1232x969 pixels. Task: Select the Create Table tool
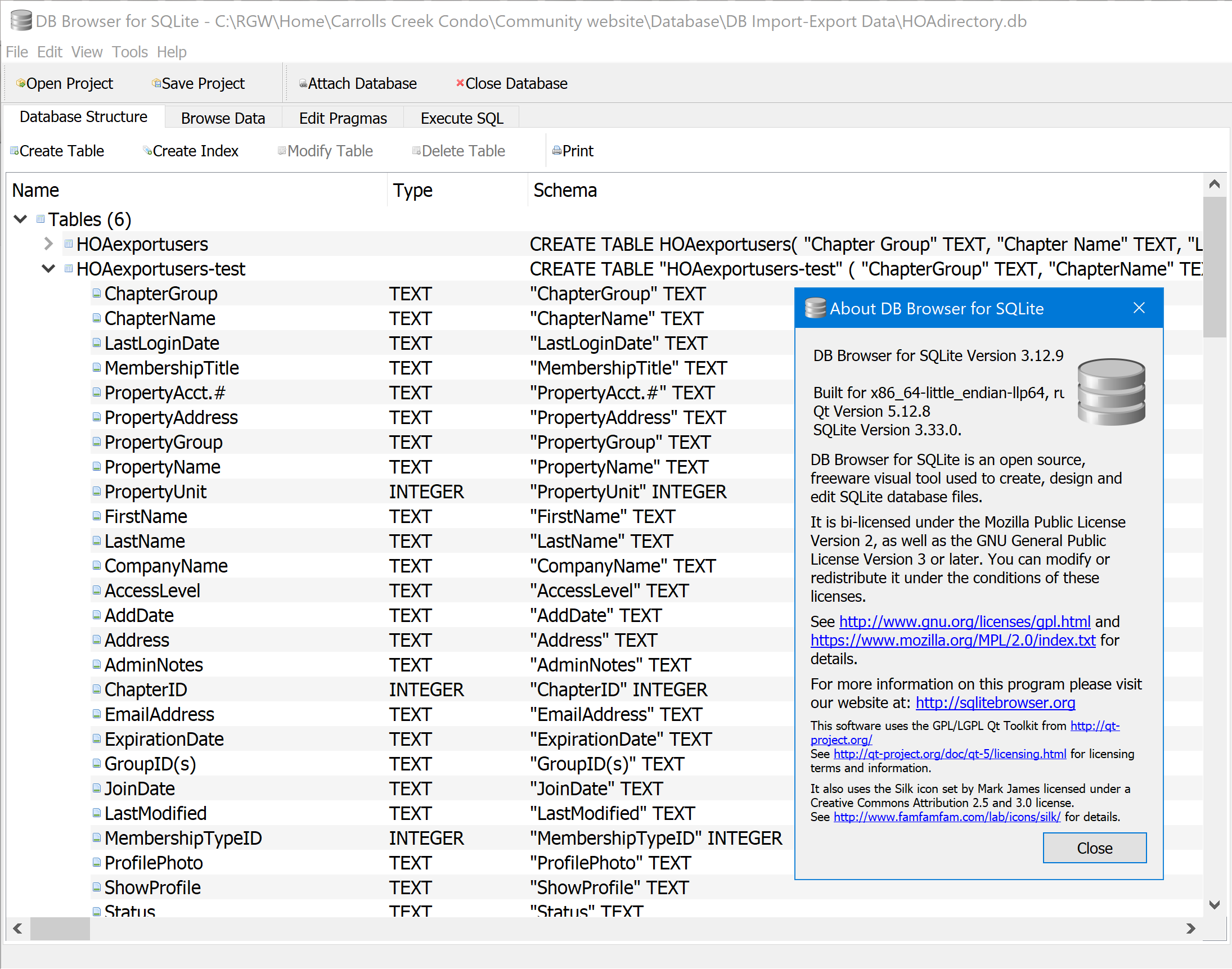pos(57,150)
